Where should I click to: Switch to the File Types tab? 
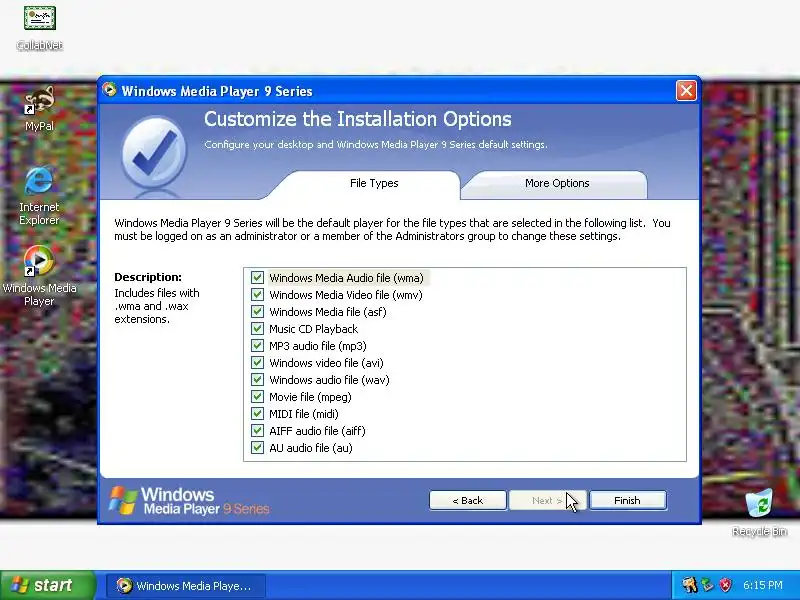coord(374,184)
